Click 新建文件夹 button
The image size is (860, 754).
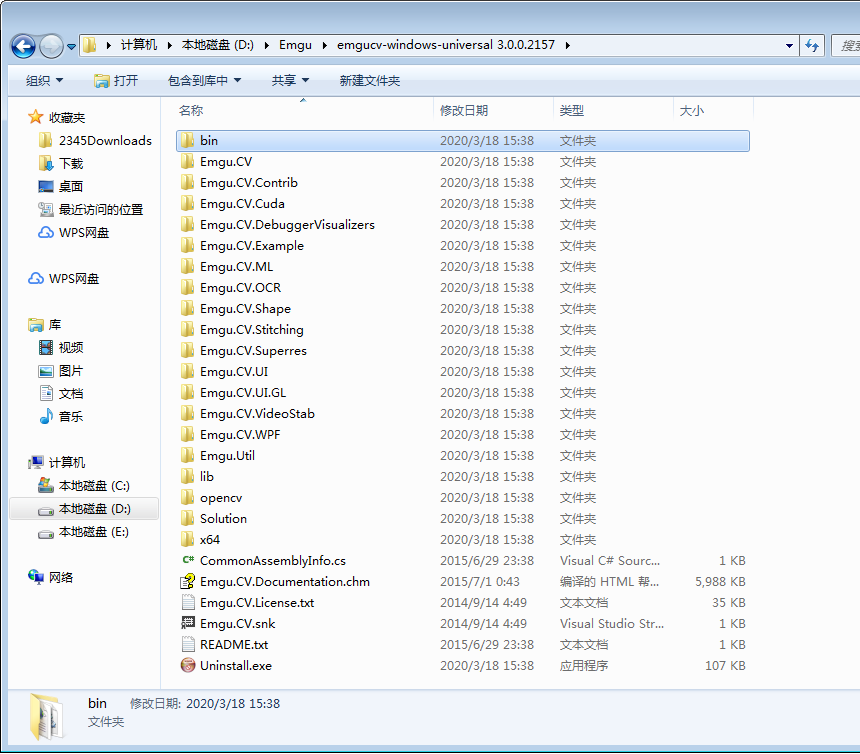370,81
